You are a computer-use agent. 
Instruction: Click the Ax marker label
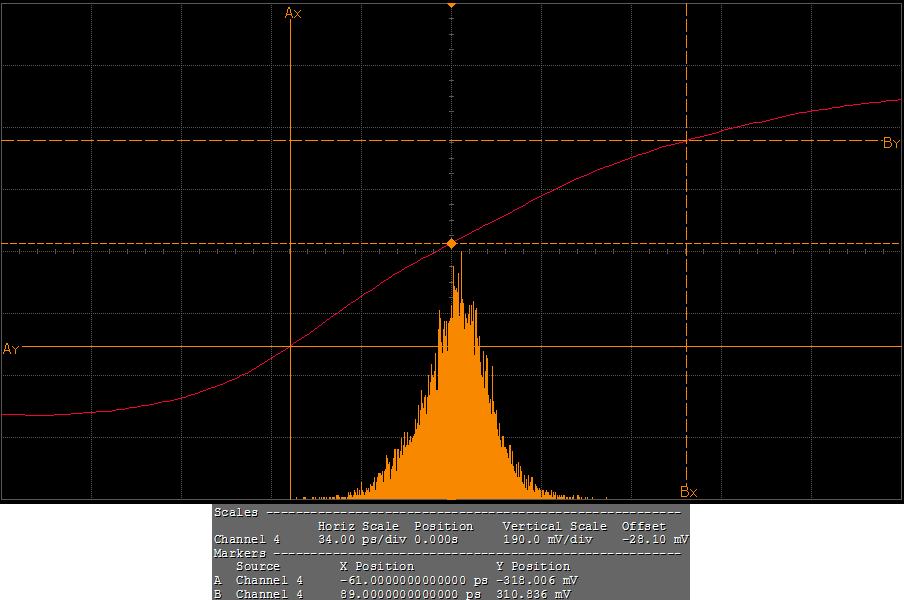tap(293, 13)
